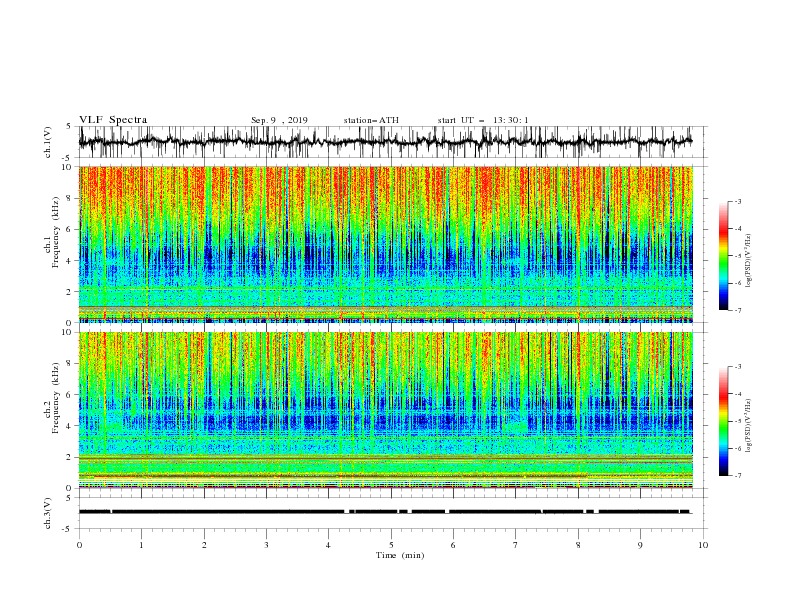The width and height of the screenshot is (792, 612).
Task: Click the '10' tick of ch.1 frequency axis
Action: (x=67, y=167)
